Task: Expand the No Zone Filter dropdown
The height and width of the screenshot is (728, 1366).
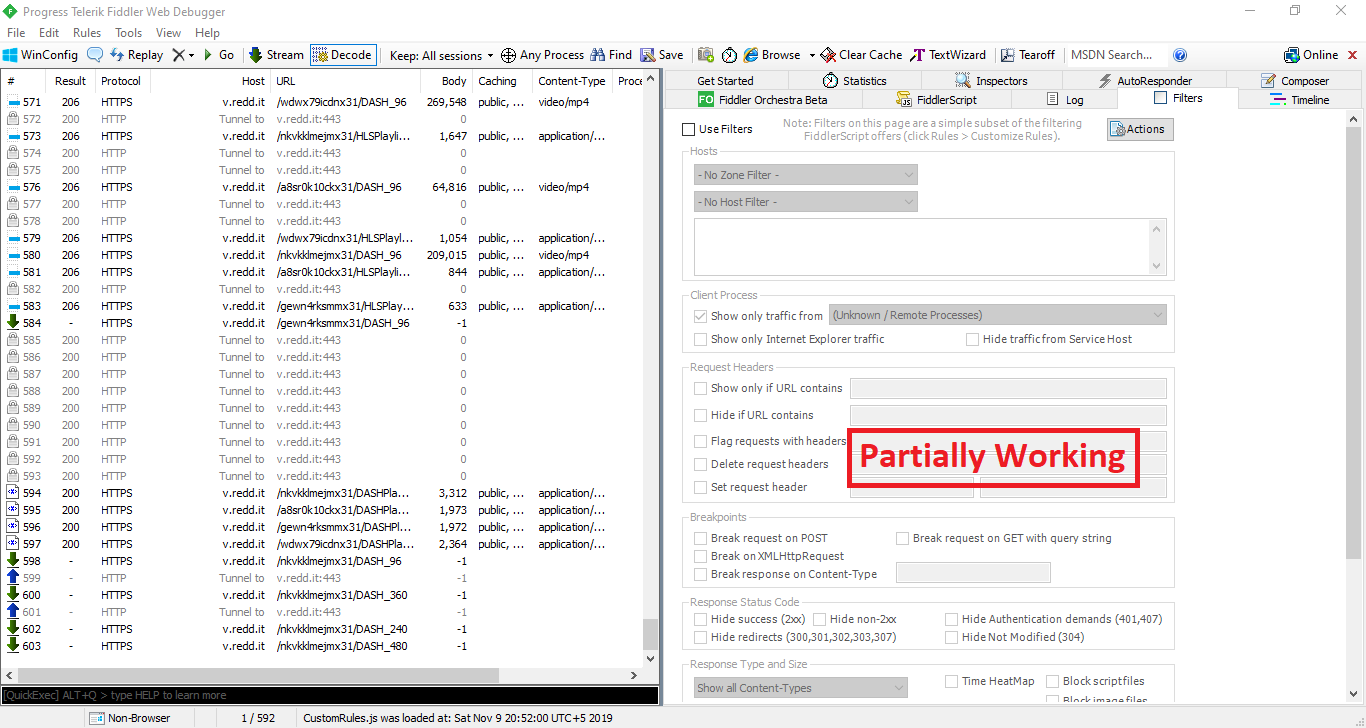Action: [x=805, y=175]
